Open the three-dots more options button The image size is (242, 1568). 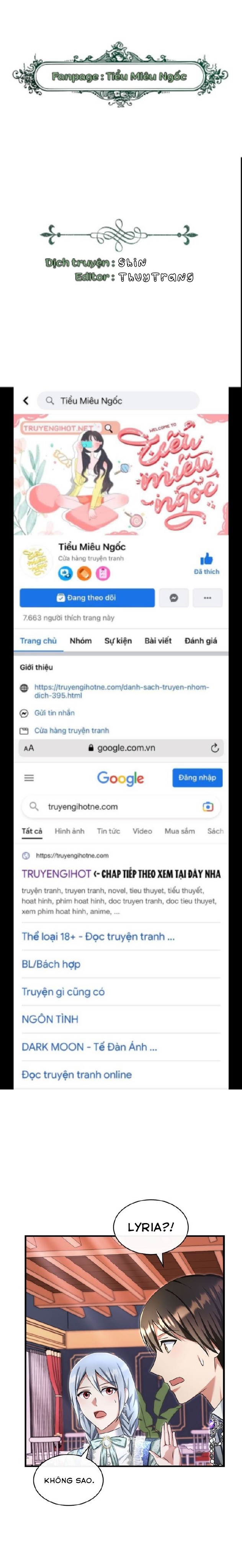pos(207,598)
